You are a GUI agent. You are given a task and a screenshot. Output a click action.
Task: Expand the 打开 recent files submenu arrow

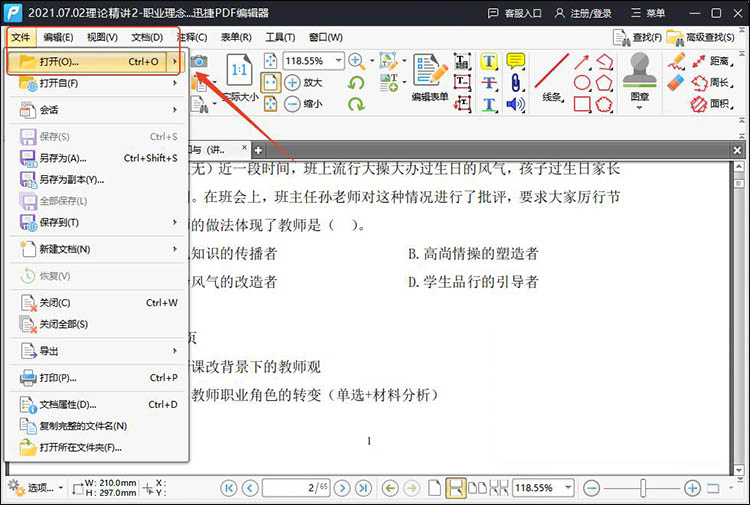(175, 62)
